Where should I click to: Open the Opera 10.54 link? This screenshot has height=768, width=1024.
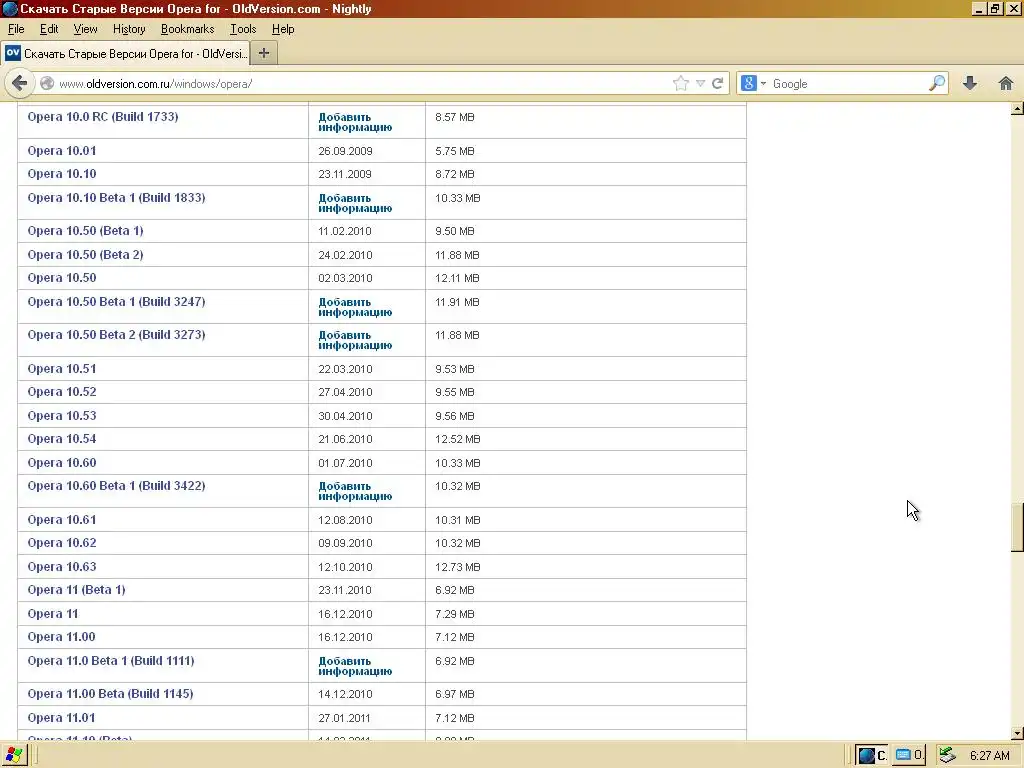pyautogui.click(x=61, y=439)
